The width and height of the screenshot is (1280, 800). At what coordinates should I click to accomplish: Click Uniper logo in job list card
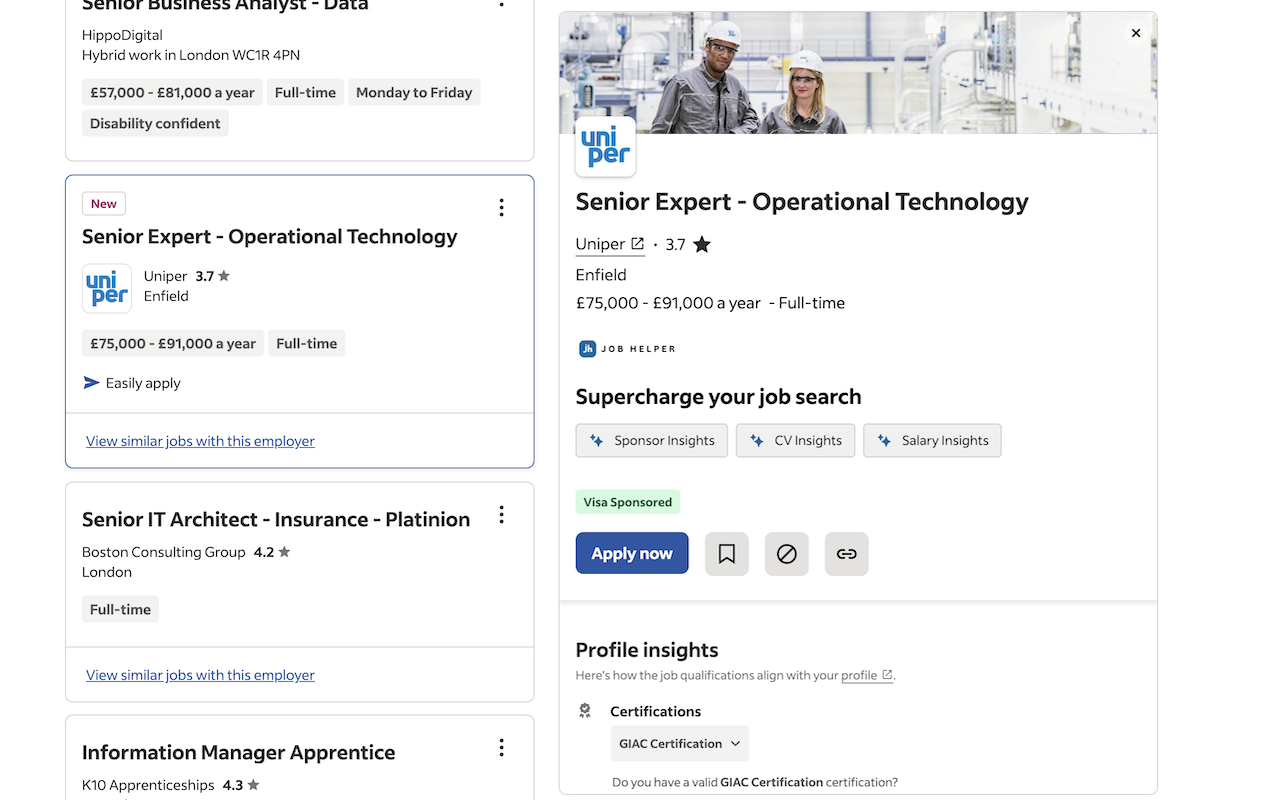[107, 288]
